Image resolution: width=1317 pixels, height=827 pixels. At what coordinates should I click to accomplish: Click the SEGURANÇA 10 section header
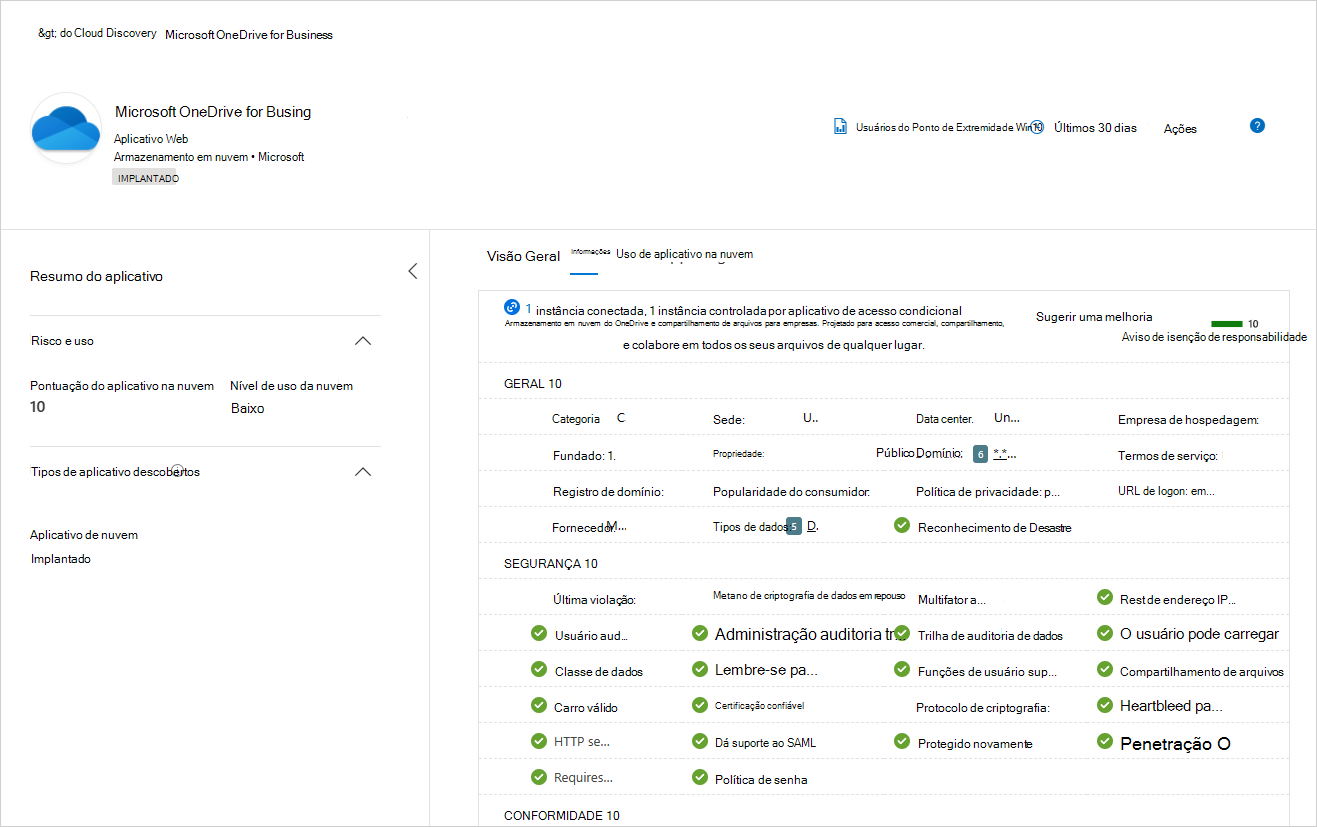(551, 563)
